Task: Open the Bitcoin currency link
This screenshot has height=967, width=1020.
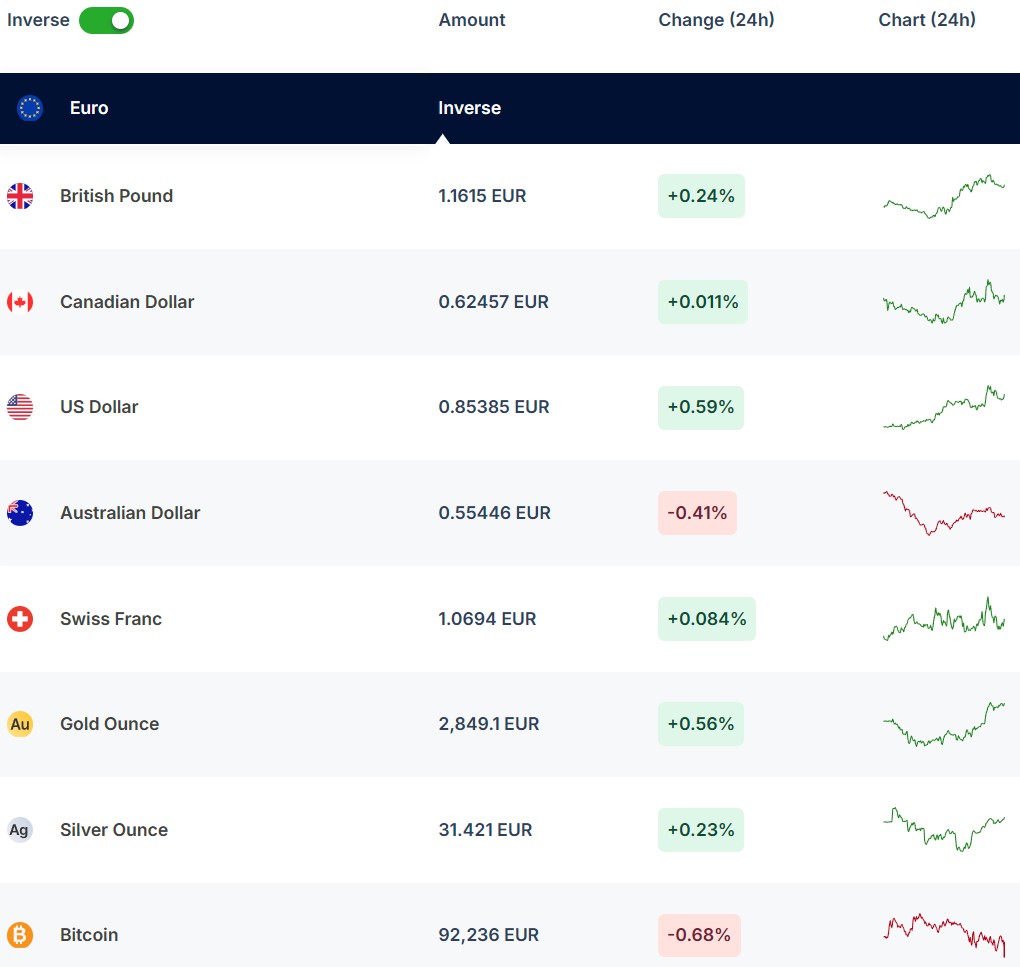Action: pyautogui.click(x=89, y=935)
